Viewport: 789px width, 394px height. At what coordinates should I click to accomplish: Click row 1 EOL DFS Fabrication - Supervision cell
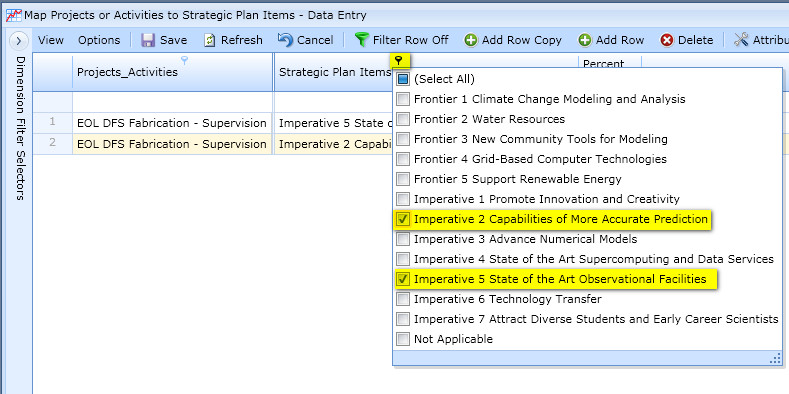tap(173, 123)
